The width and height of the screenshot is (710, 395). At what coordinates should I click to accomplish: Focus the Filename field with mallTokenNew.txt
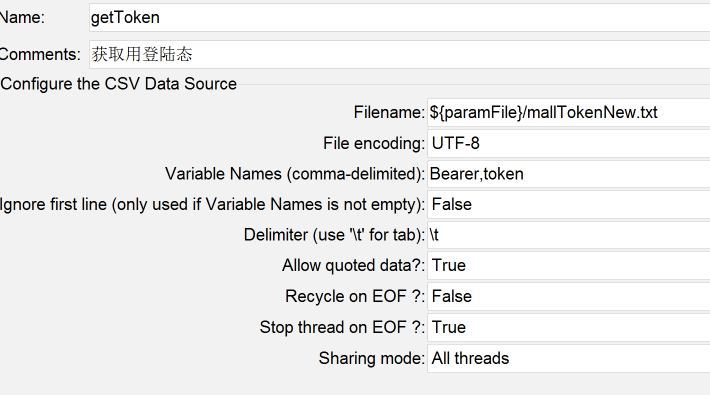click(x=569, y=112)
